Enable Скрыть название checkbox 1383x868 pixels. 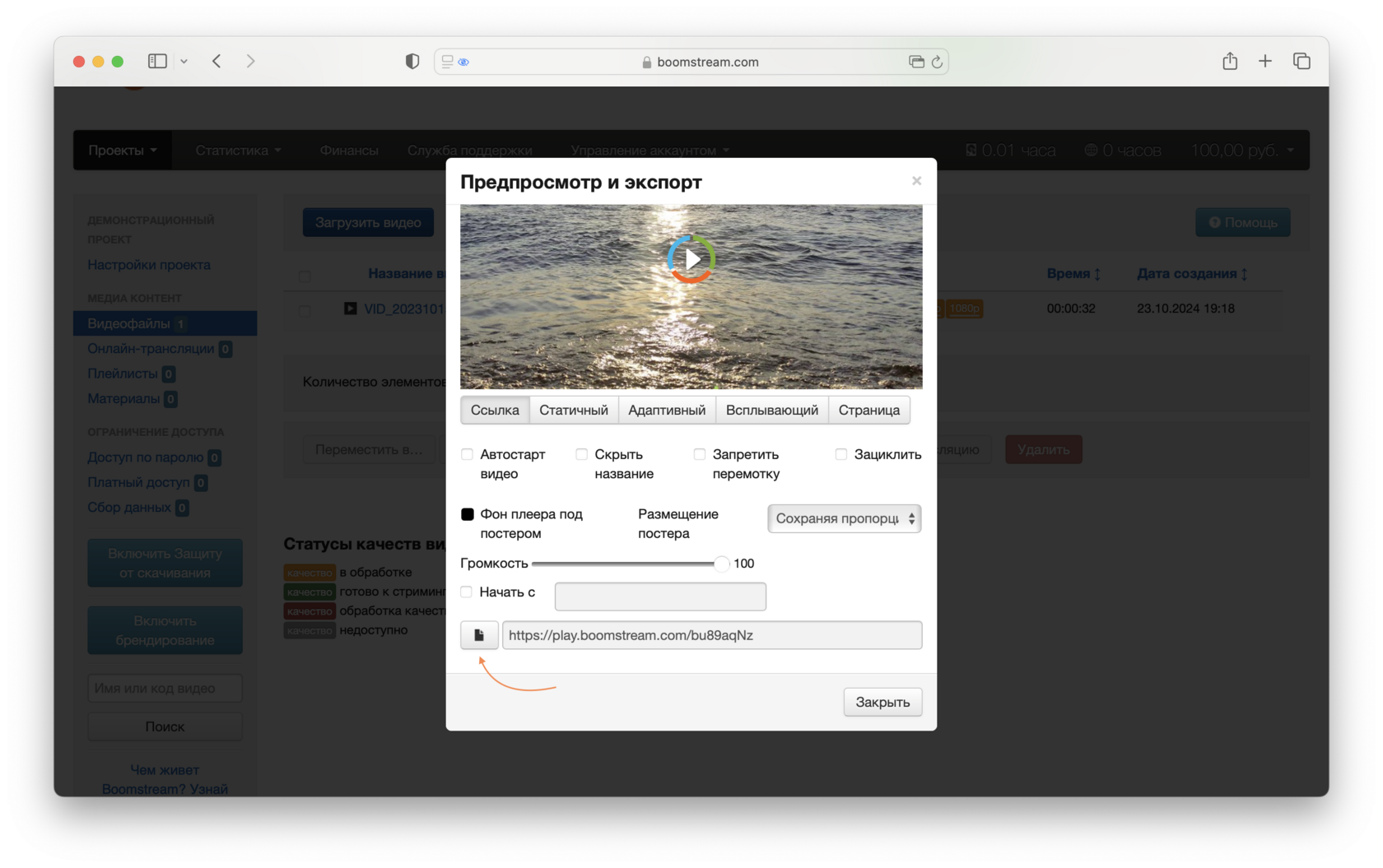click(x=582, y=454)
